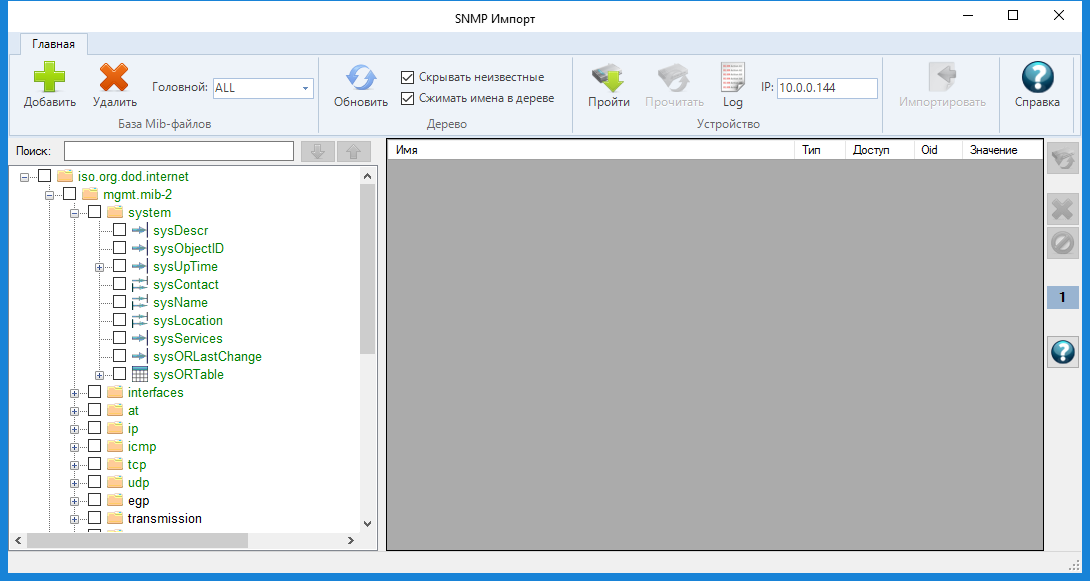The image size is (1090, 581).
Task: Toggle Сжимать имена в дереве checkbox
Action: tap(408, 98)
